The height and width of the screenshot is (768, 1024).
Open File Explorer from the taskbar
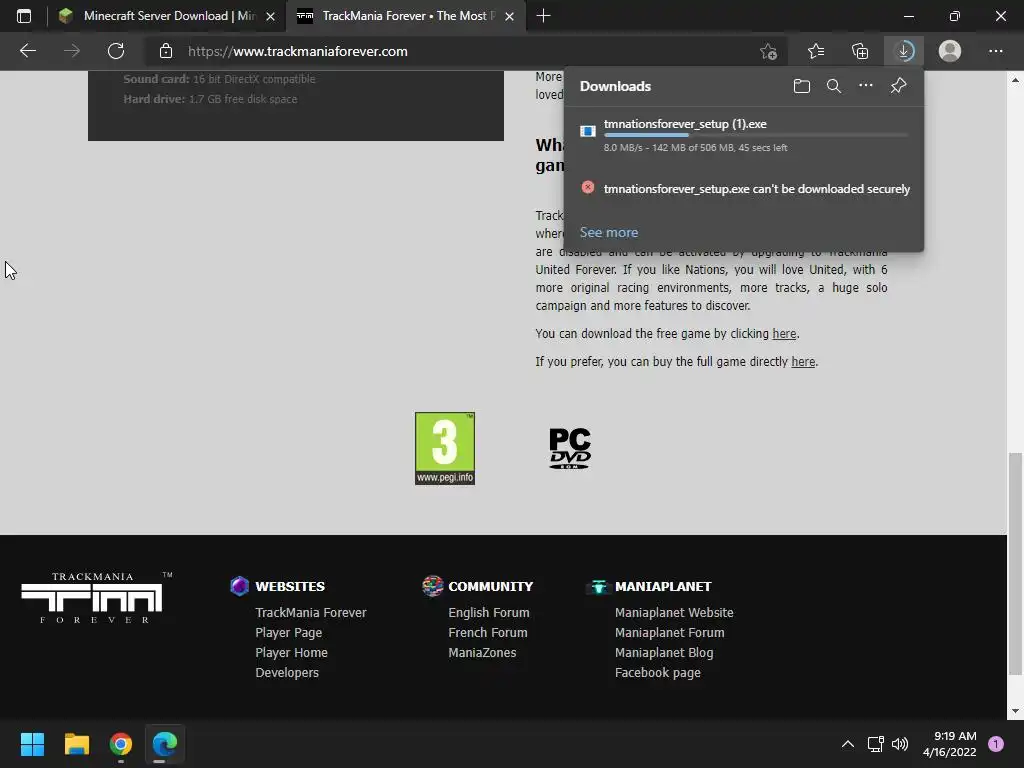[76, 744]
